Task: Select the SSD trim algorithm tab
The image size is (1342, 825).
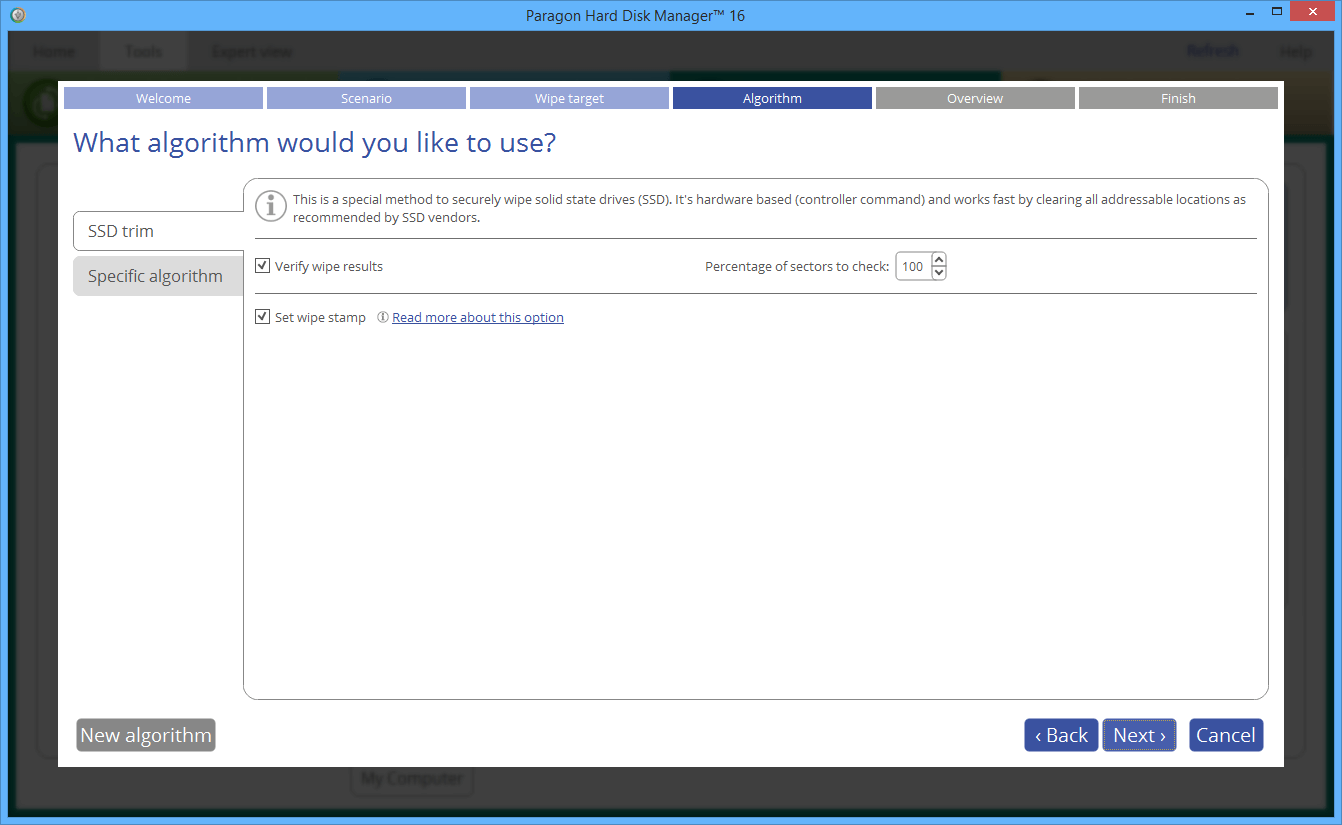Action: pos(158,231)
